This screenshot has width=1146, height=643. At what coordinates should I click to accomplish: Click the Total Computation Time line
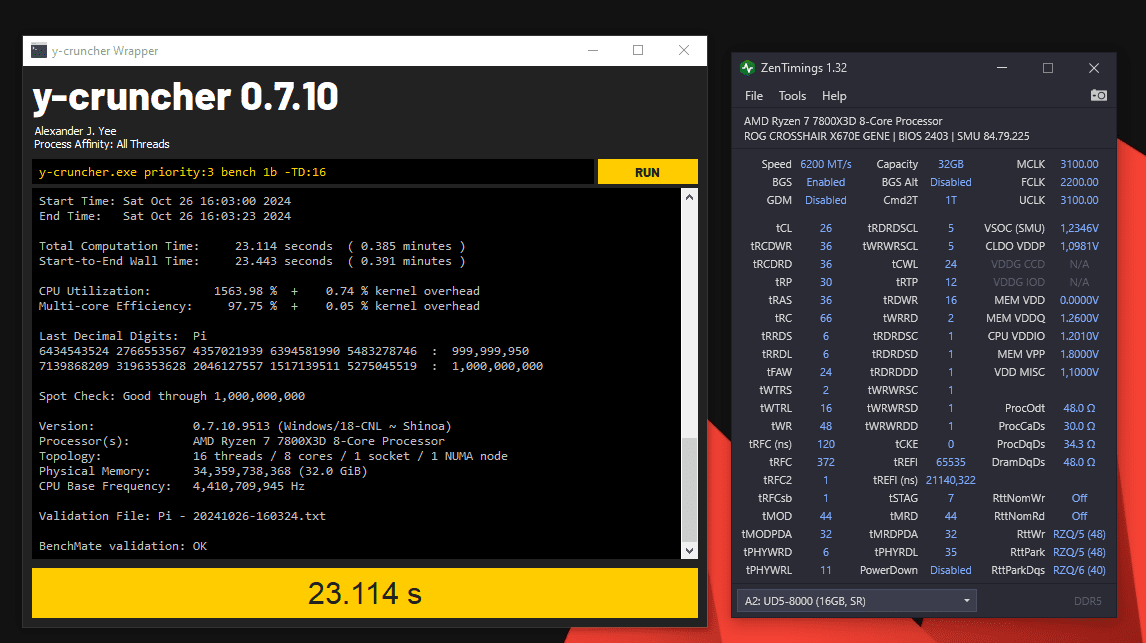click(x=252, y=246)
